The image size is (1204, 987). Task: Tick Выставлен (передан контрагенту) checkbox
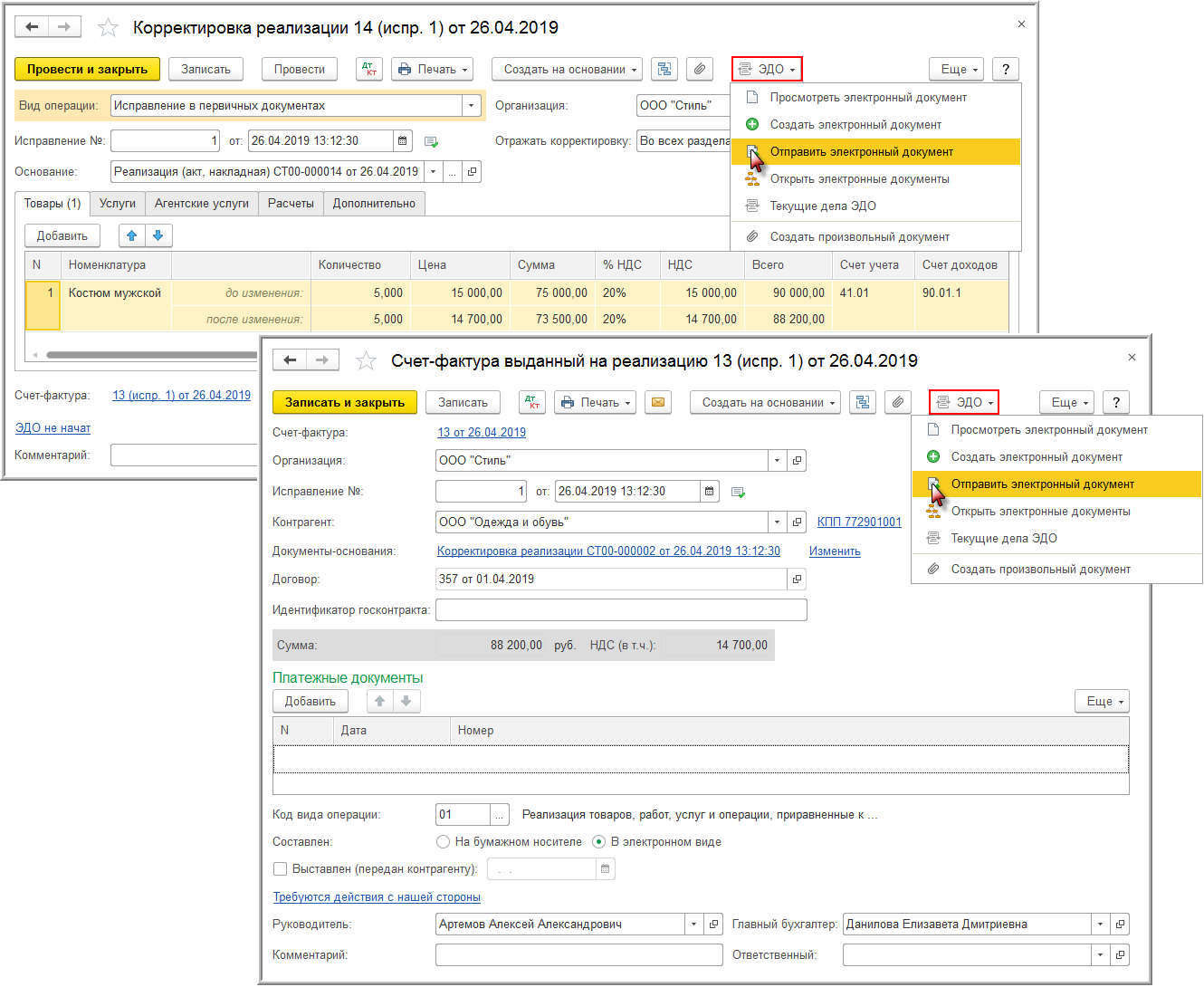point(281,869)
